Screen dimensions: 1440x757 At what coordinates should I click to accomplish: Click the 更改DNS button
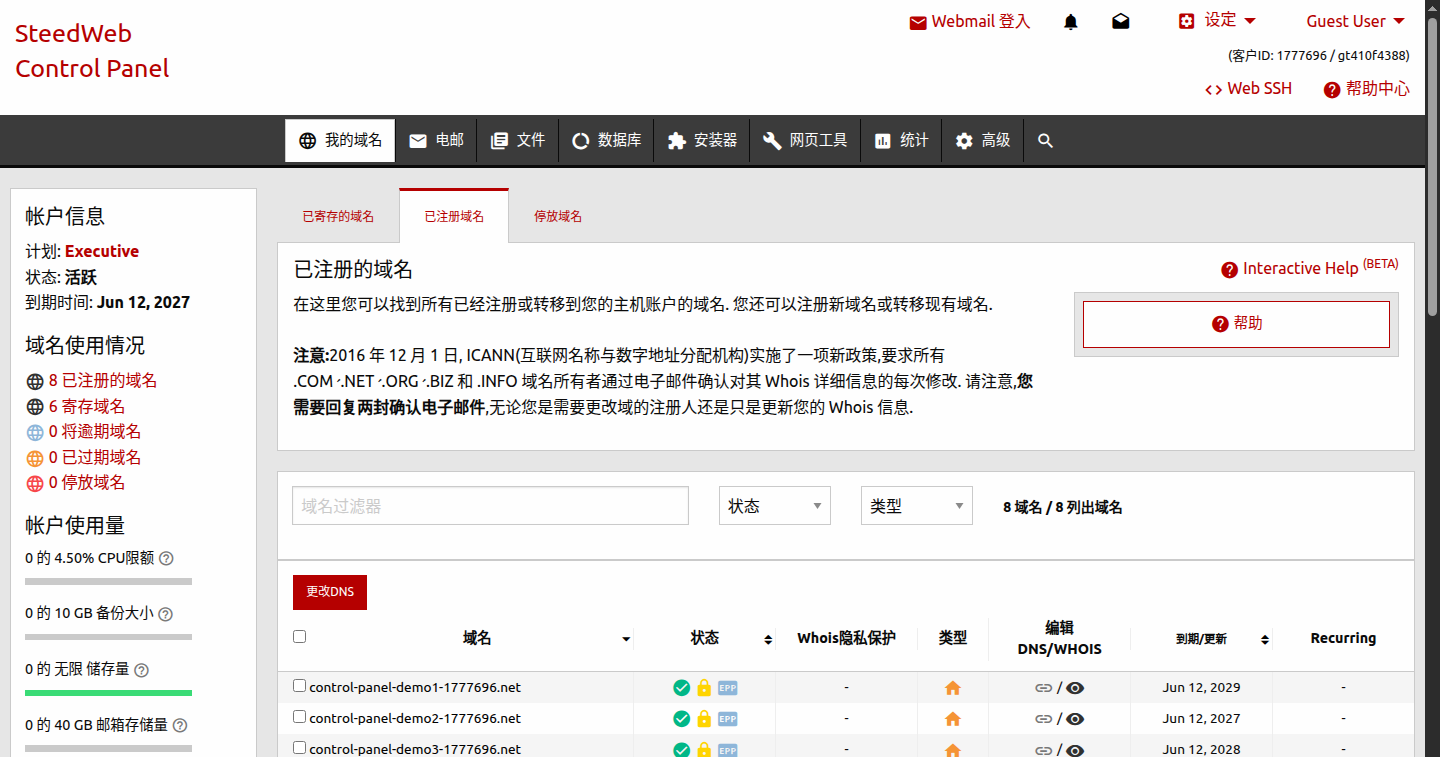click(x=330, y=592)
